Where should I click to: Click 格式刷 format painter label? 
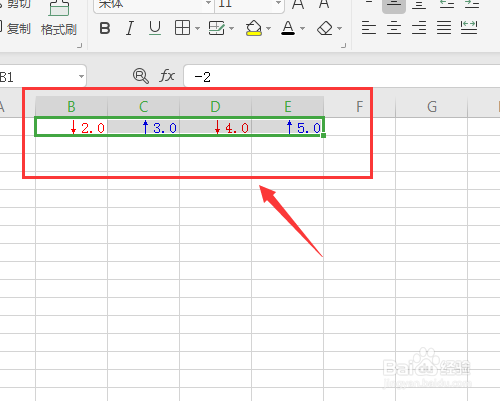point(59,30)
